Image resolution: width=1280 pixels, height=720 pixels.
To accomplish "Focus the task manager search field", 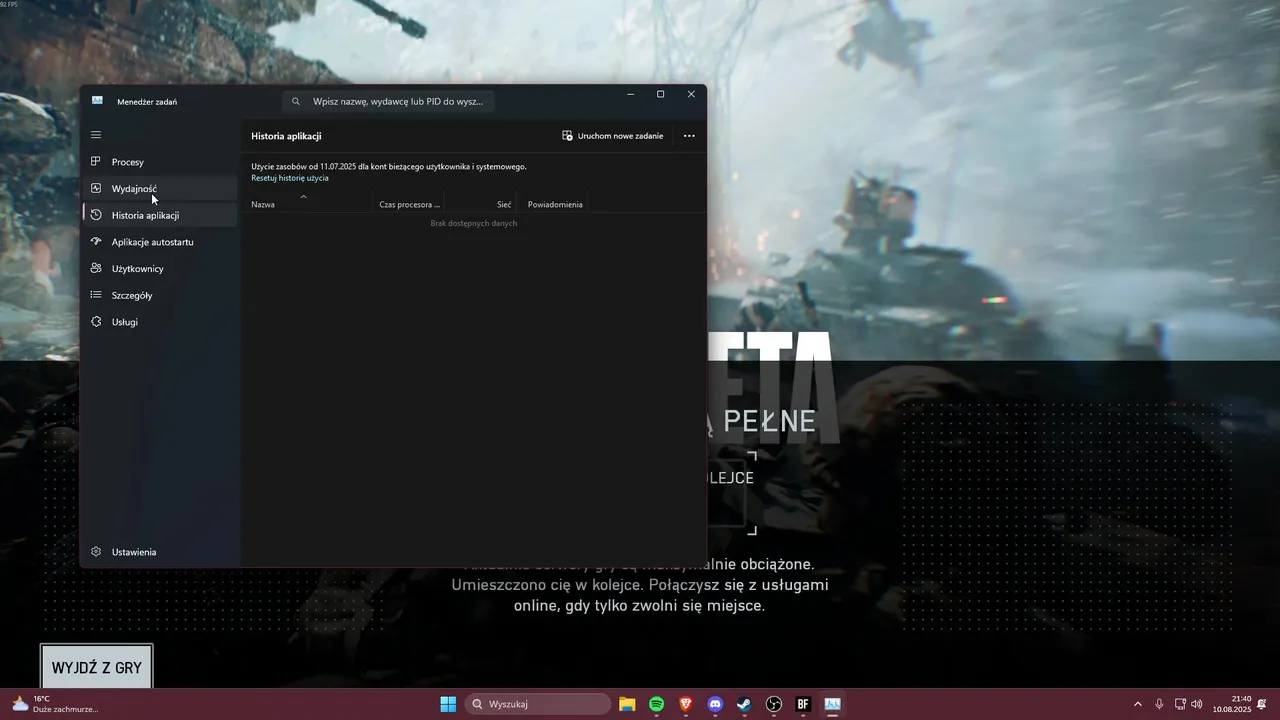I will (388, 101).
